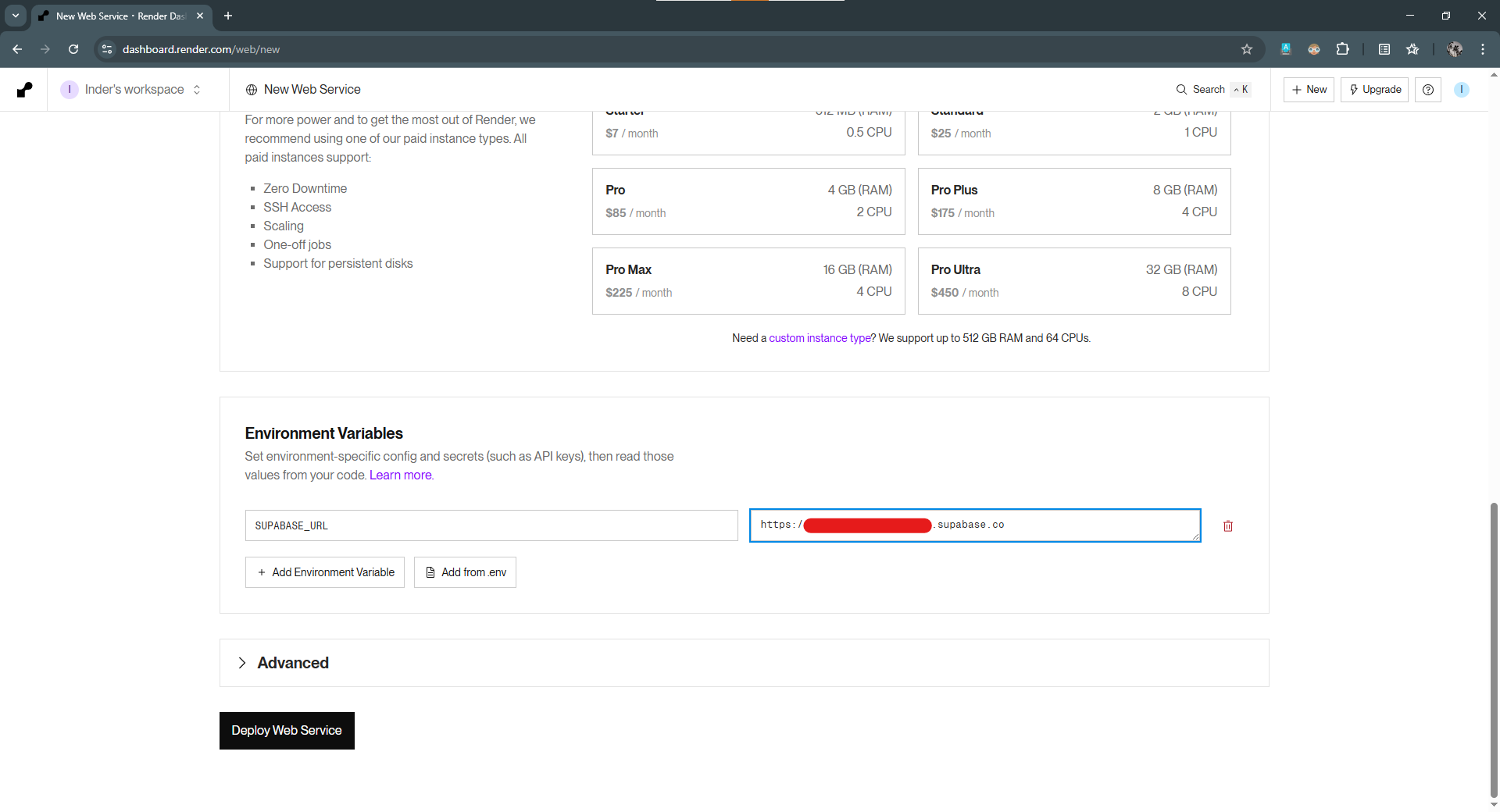The image size is (1500, 812).
Task: Open a new browser tab
Action: (x=228, y=16)
